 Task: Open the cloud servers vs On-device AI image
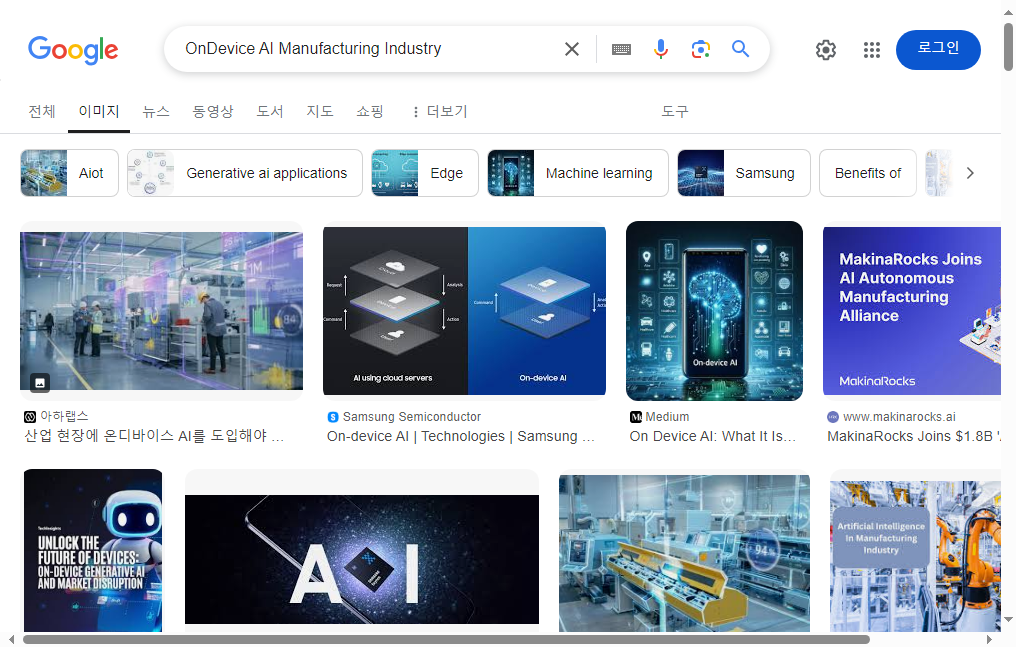[464, 311]
